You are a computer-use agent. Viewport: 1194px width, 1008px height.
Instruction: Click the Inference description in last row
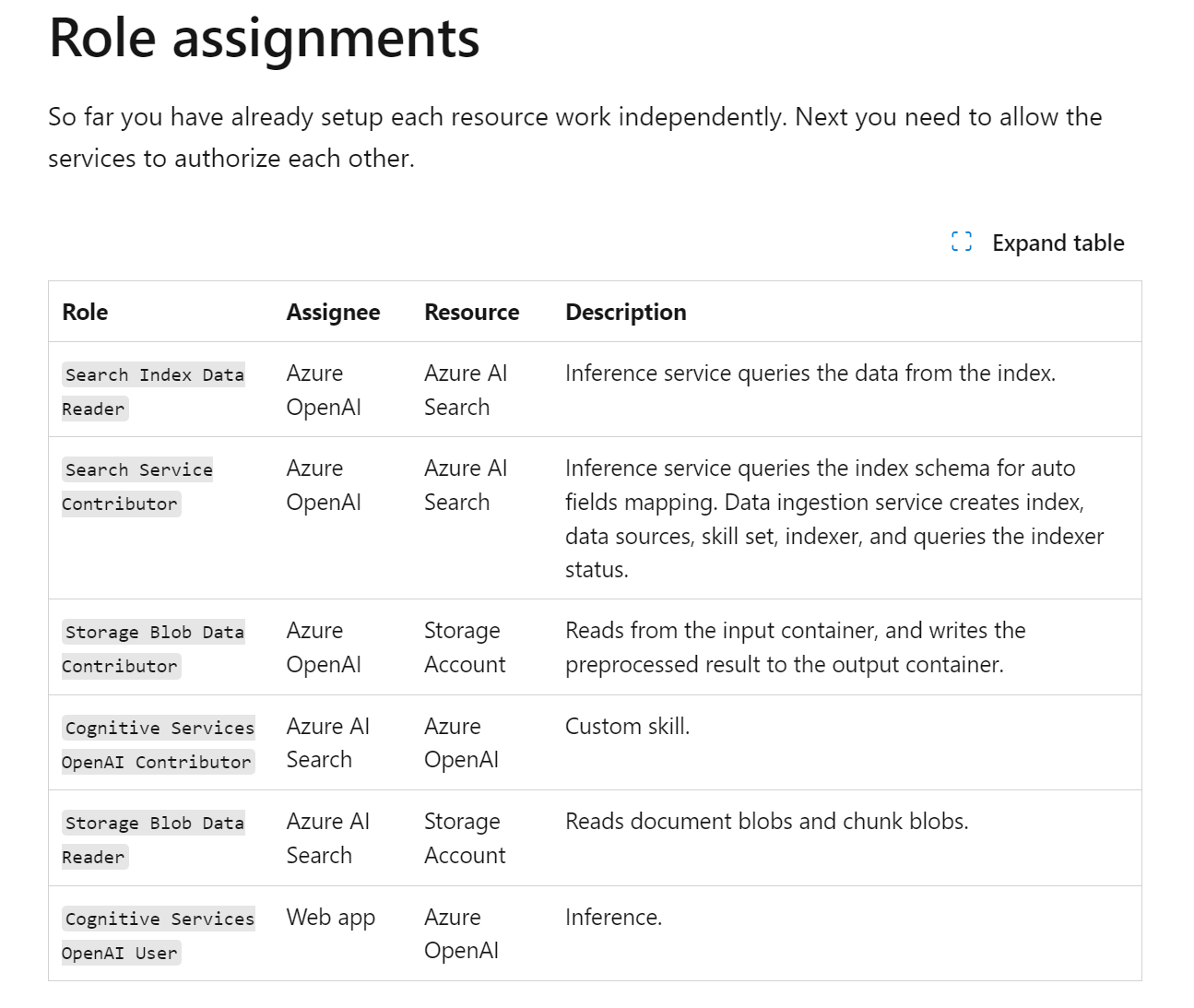[x=613, y=917]
